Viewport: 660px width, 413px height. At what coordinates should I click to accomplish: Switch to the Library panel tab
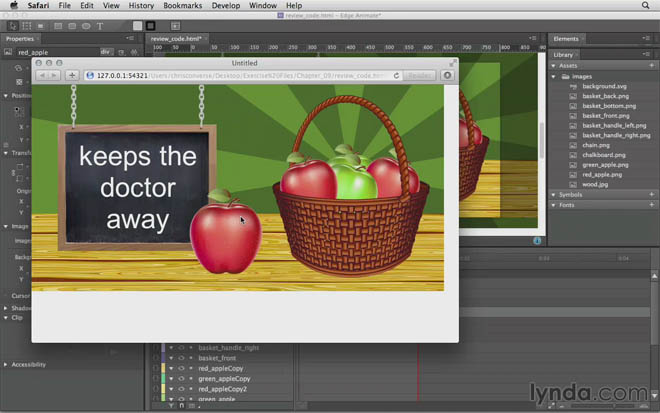click(x=563, y=55)
